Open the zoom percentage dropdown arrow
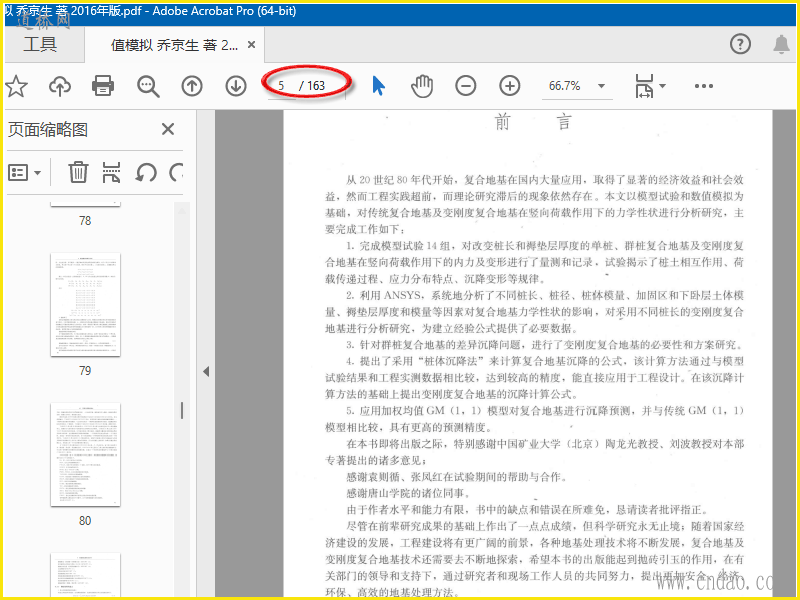 click(x=602, y=86)
